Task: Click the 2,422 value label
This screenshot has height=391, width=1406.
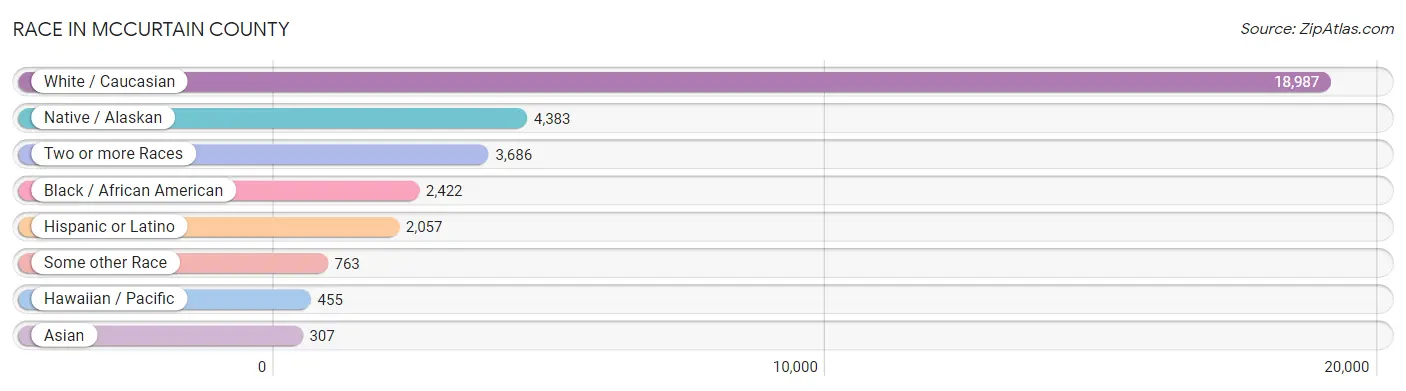Action: (x=444, y=190)
